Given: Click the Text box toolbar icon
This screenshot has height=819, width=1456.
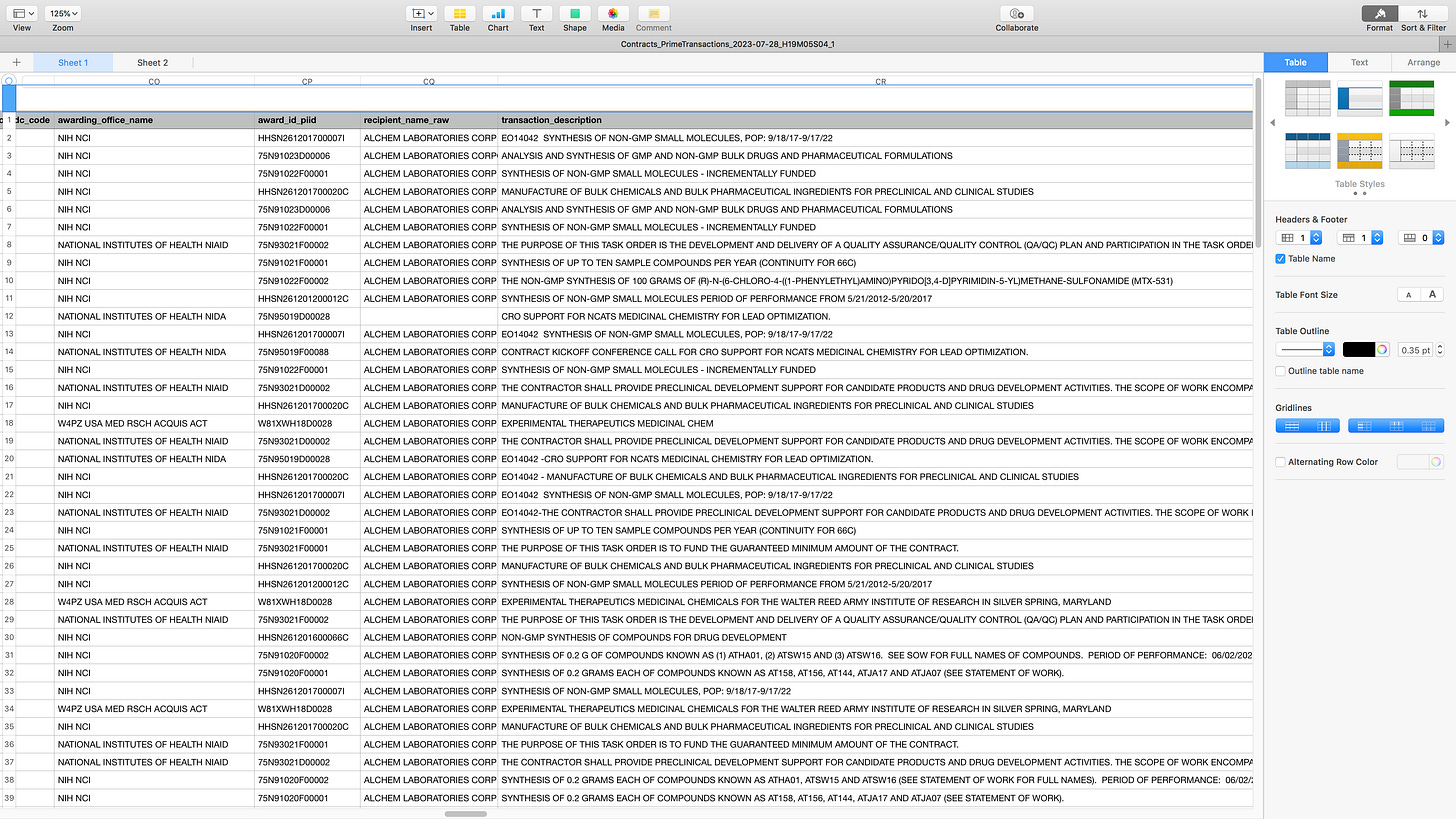Looking at the screenshot, I should (x=536, y=14).
